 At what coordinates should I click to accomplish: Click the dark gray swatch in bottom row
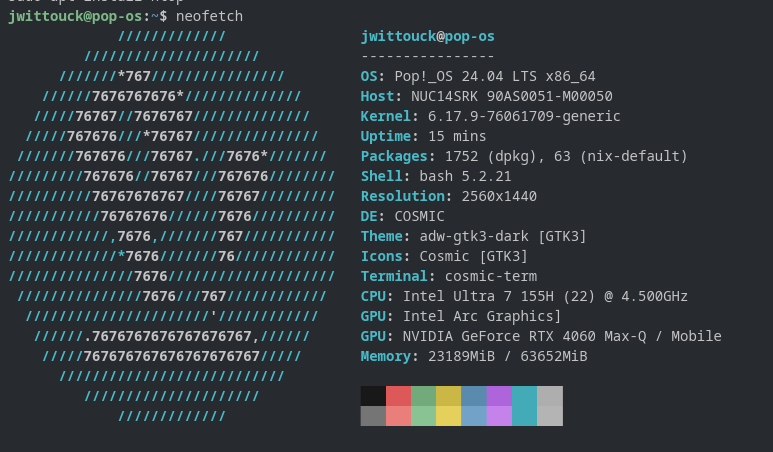(x=373, y=416)
